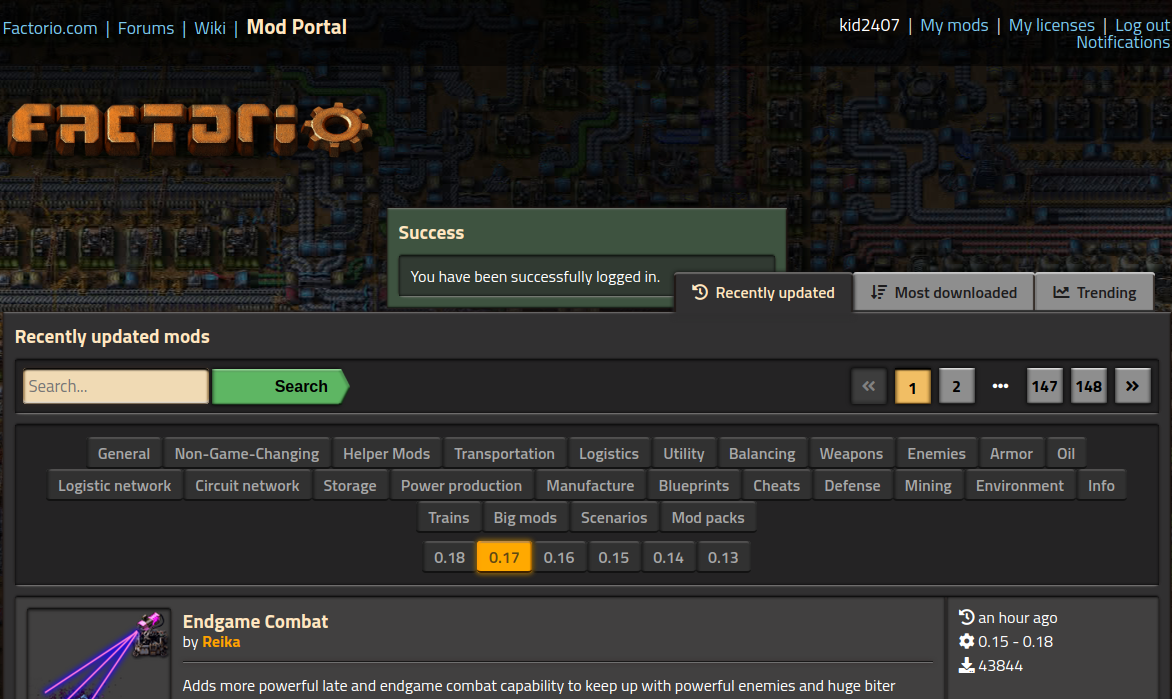Open Factorio.com link
1172x699 pixels.
point(50,28)
